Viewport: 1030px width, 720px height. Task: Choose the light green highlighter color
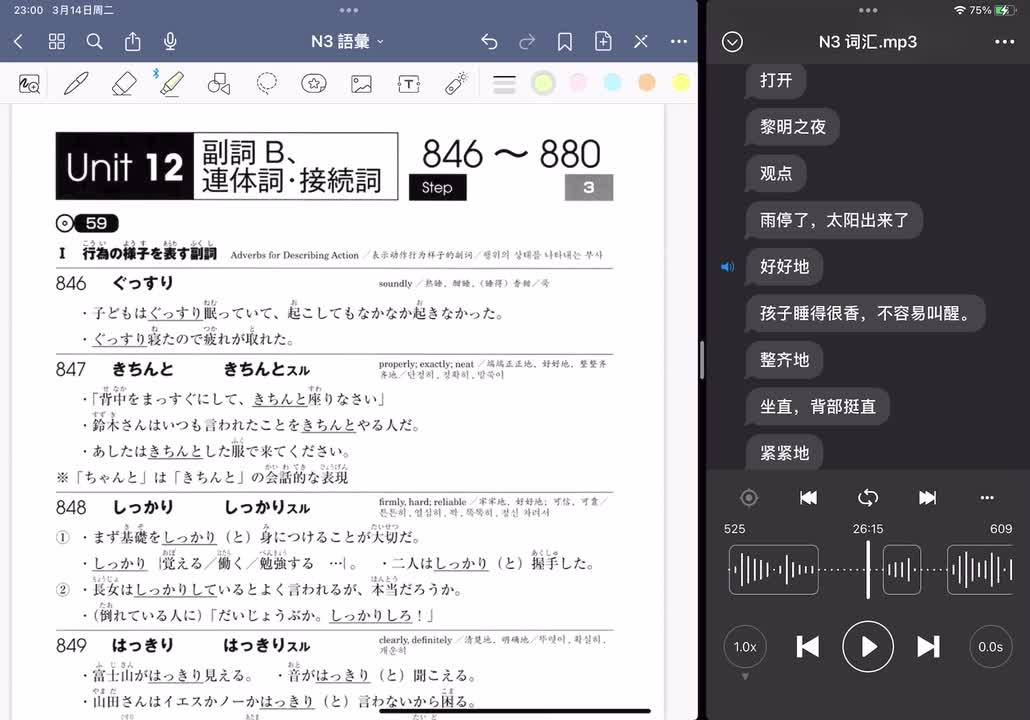(x=543, y=83)
